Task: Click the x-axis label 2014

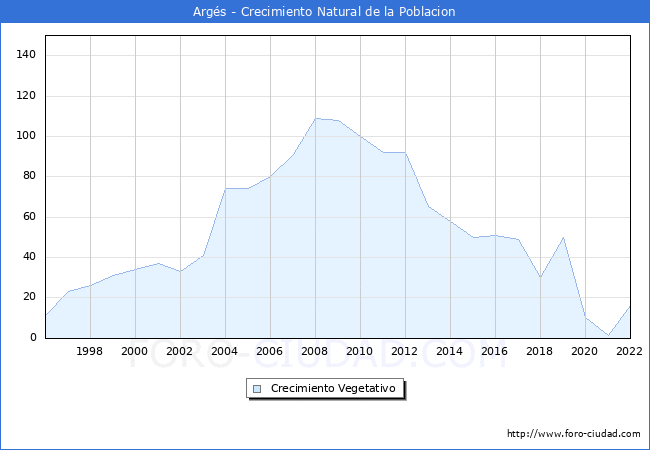Action: (449, 351)
